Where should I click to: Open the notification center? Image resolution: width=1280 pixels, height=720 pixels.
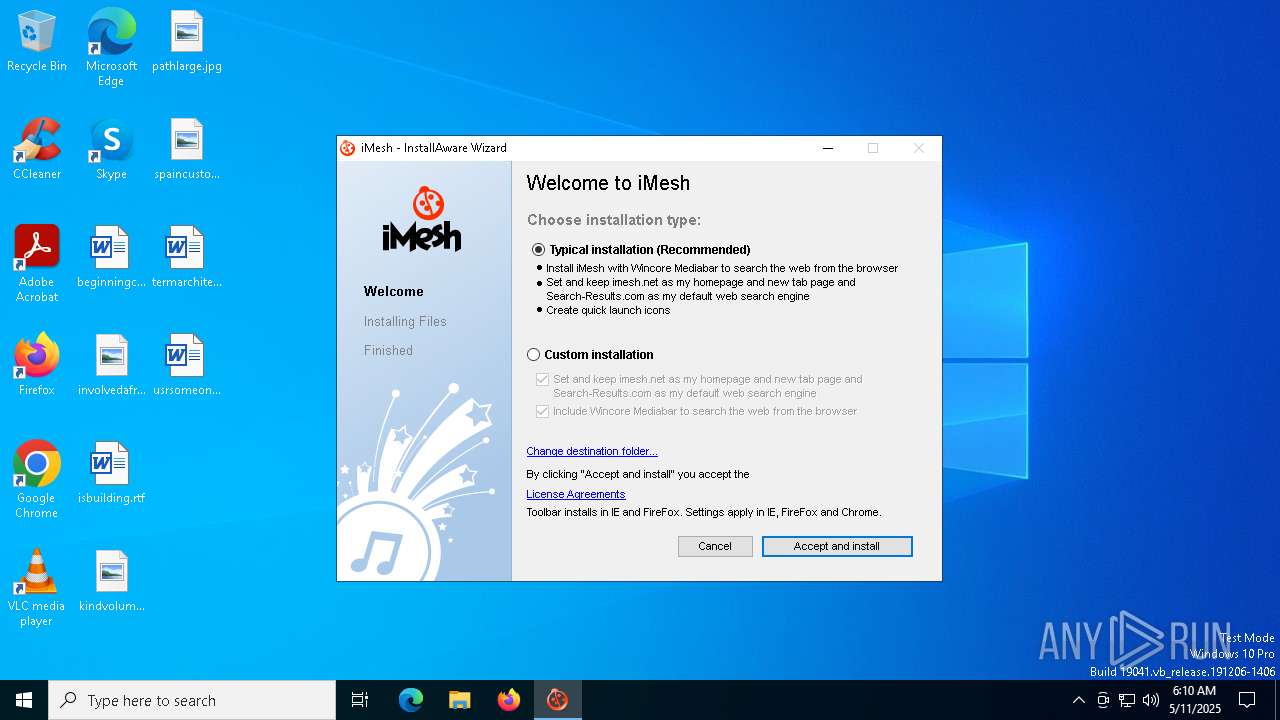point(1247,700)
